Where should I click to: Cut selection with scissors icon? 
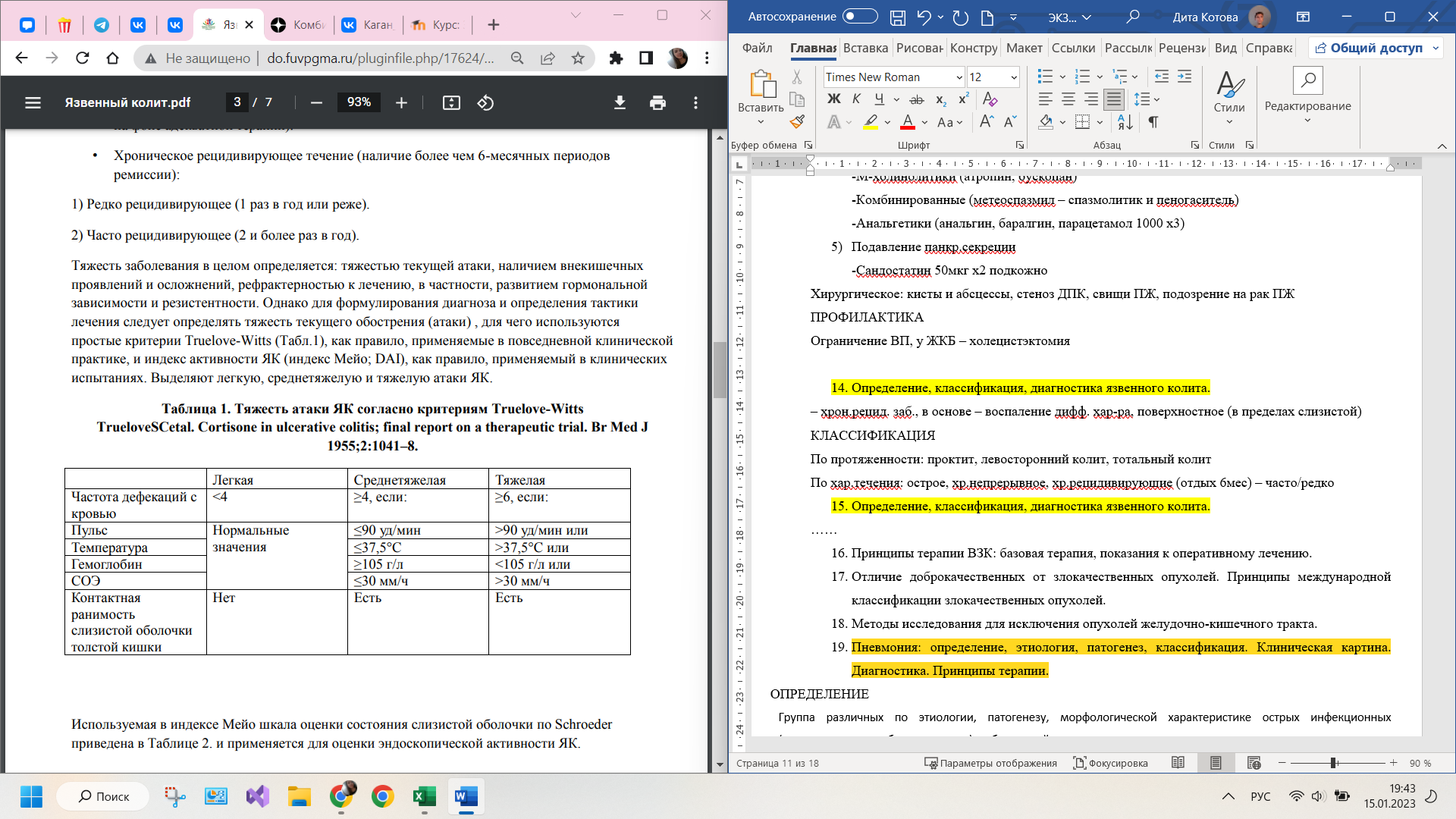point(797,77)
